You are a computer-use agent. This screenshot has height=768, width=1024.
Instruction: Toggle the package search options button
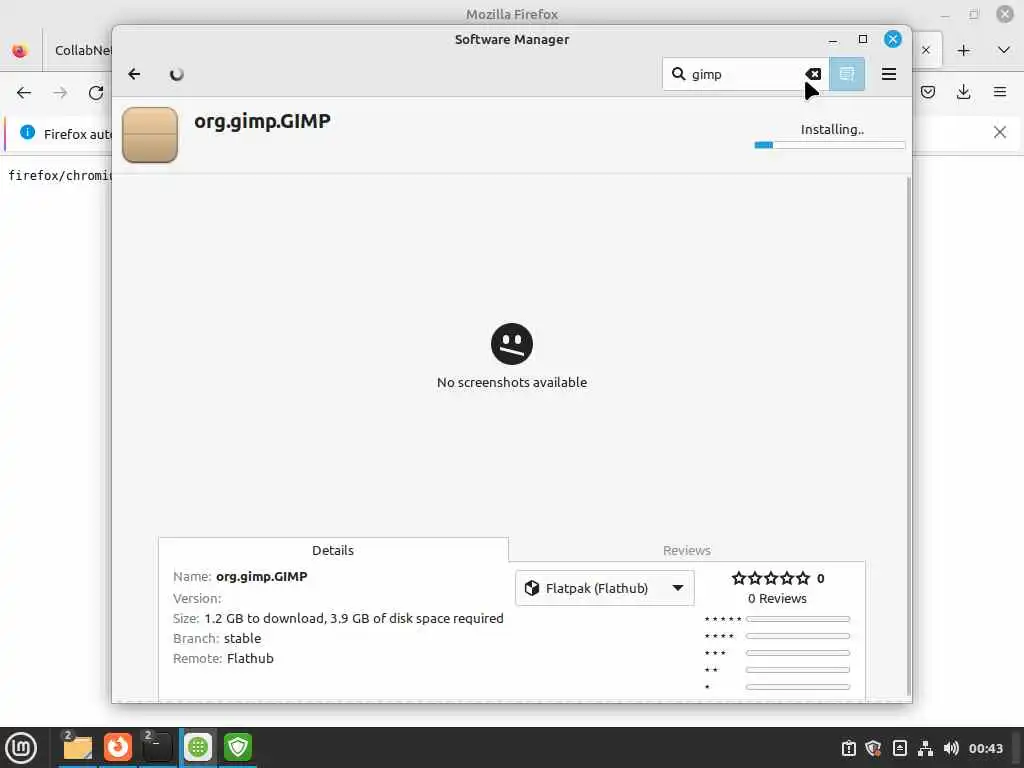click(847, 74)
